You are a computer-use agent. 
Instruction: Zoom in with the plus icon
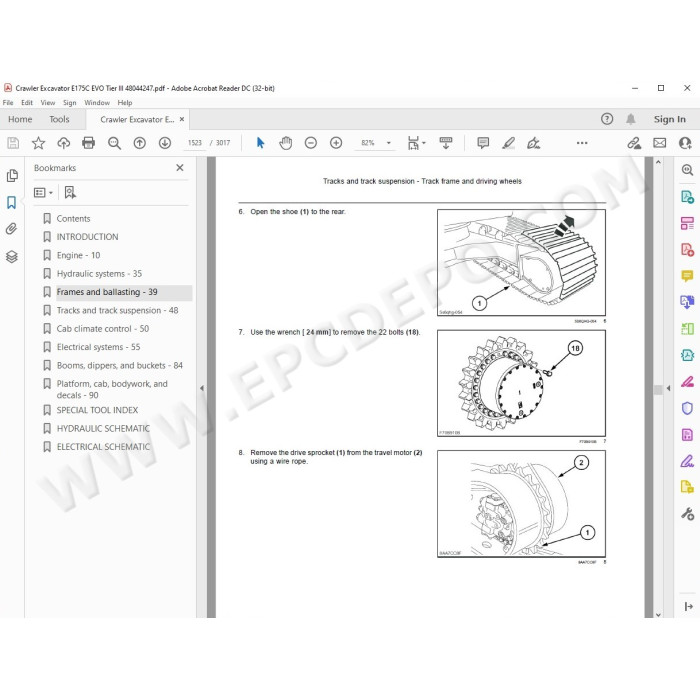point(336,143)
